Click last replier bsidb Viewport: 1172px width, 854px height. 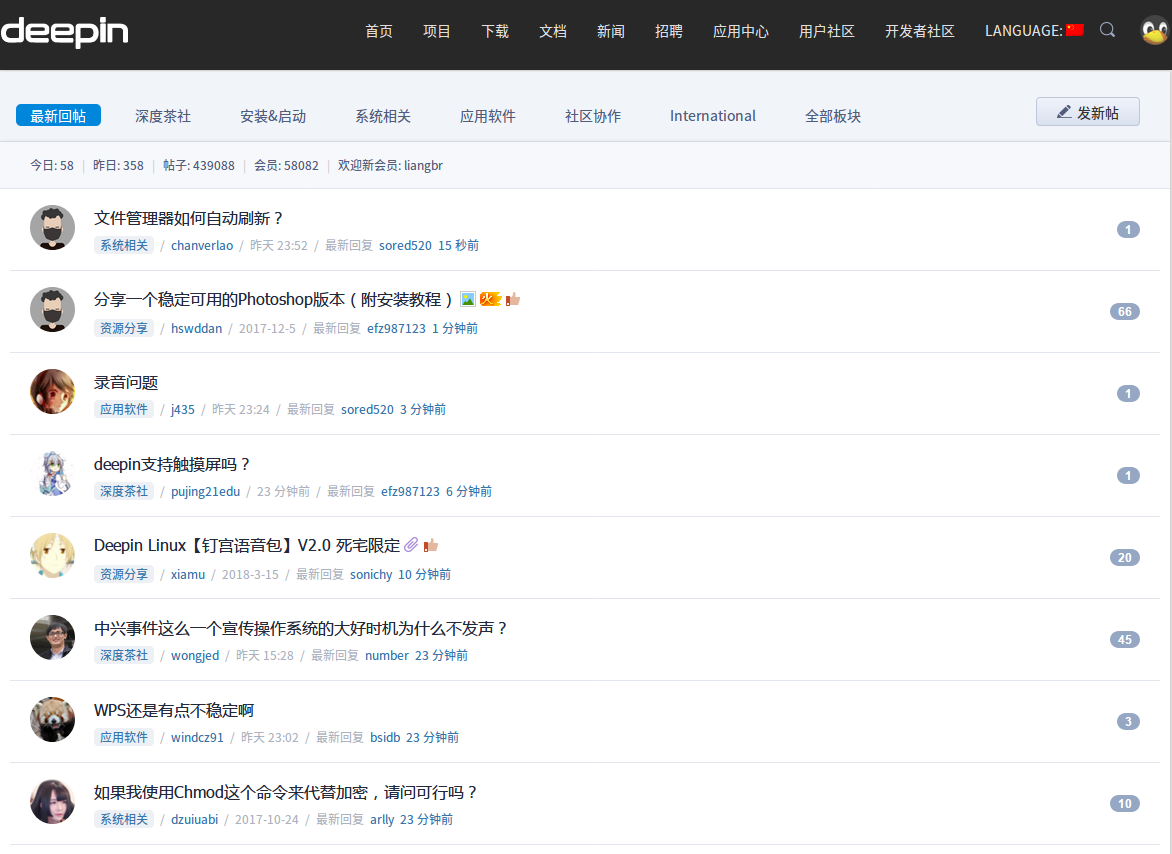385,737
